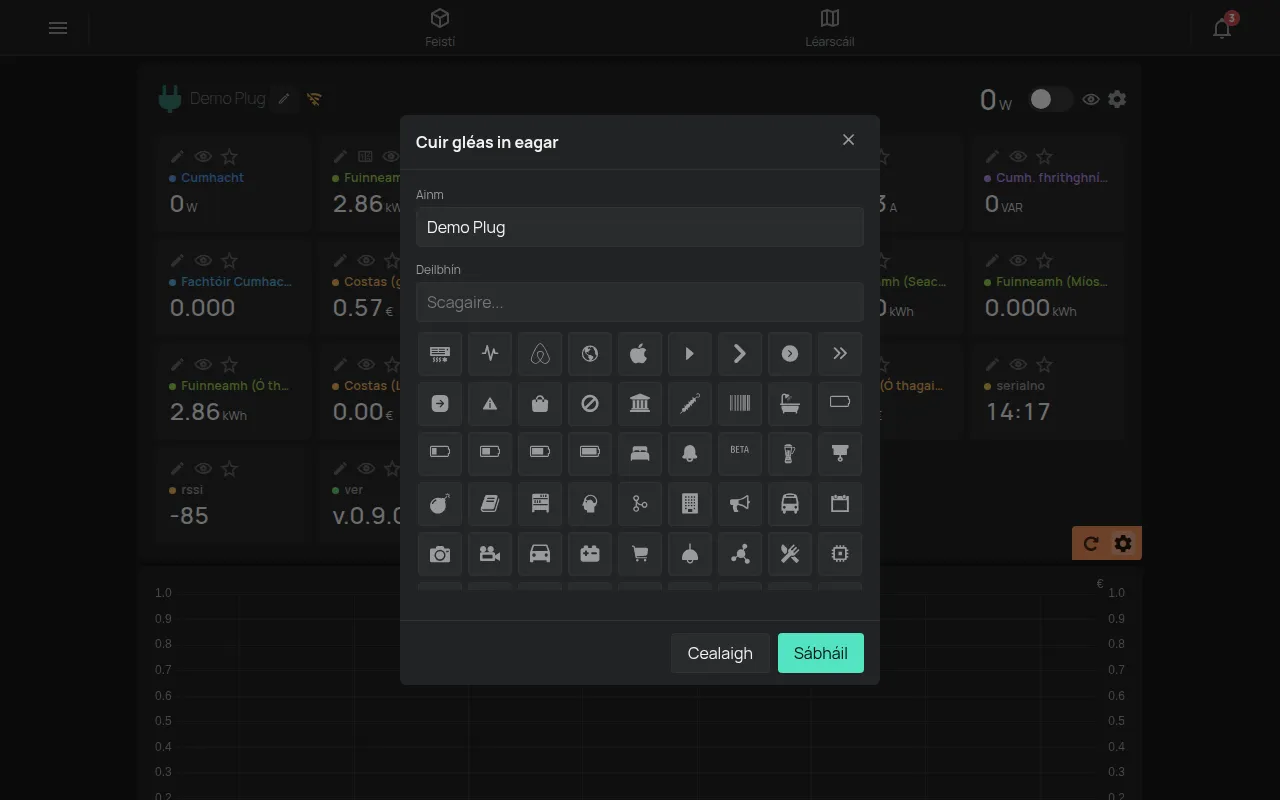
Task: Toggle visibility eye on Cumhacht card
Action: [x=203, y=157]
